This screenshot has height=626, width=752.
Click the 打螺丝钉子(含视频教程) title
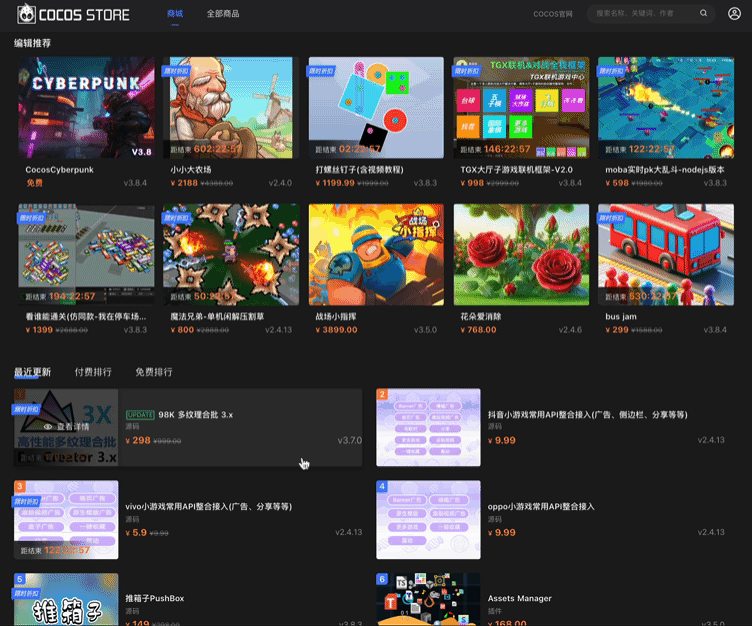(x=359, y=170)
